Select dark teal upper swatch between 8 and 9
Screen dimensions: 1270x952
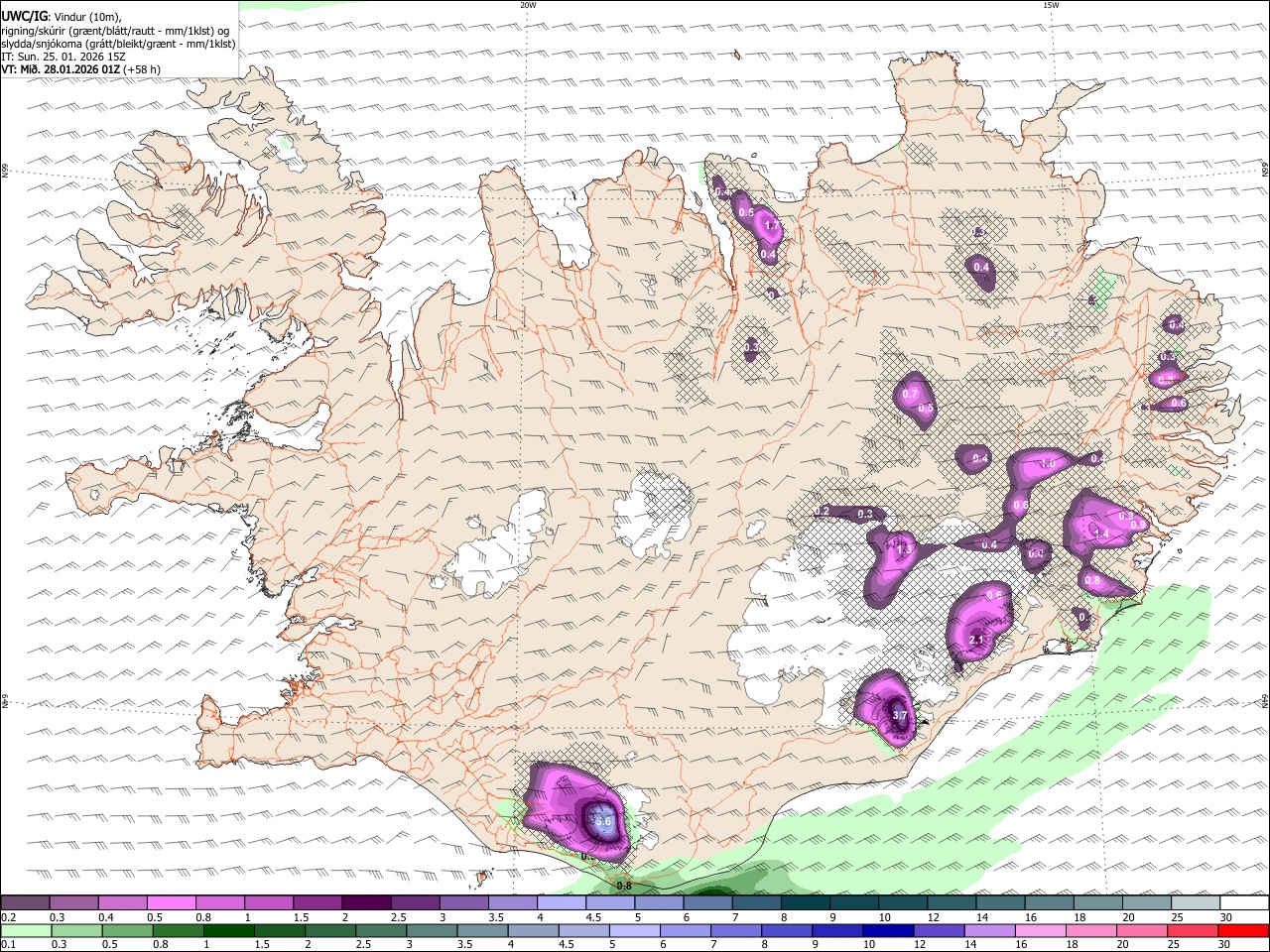pos(806,903)
